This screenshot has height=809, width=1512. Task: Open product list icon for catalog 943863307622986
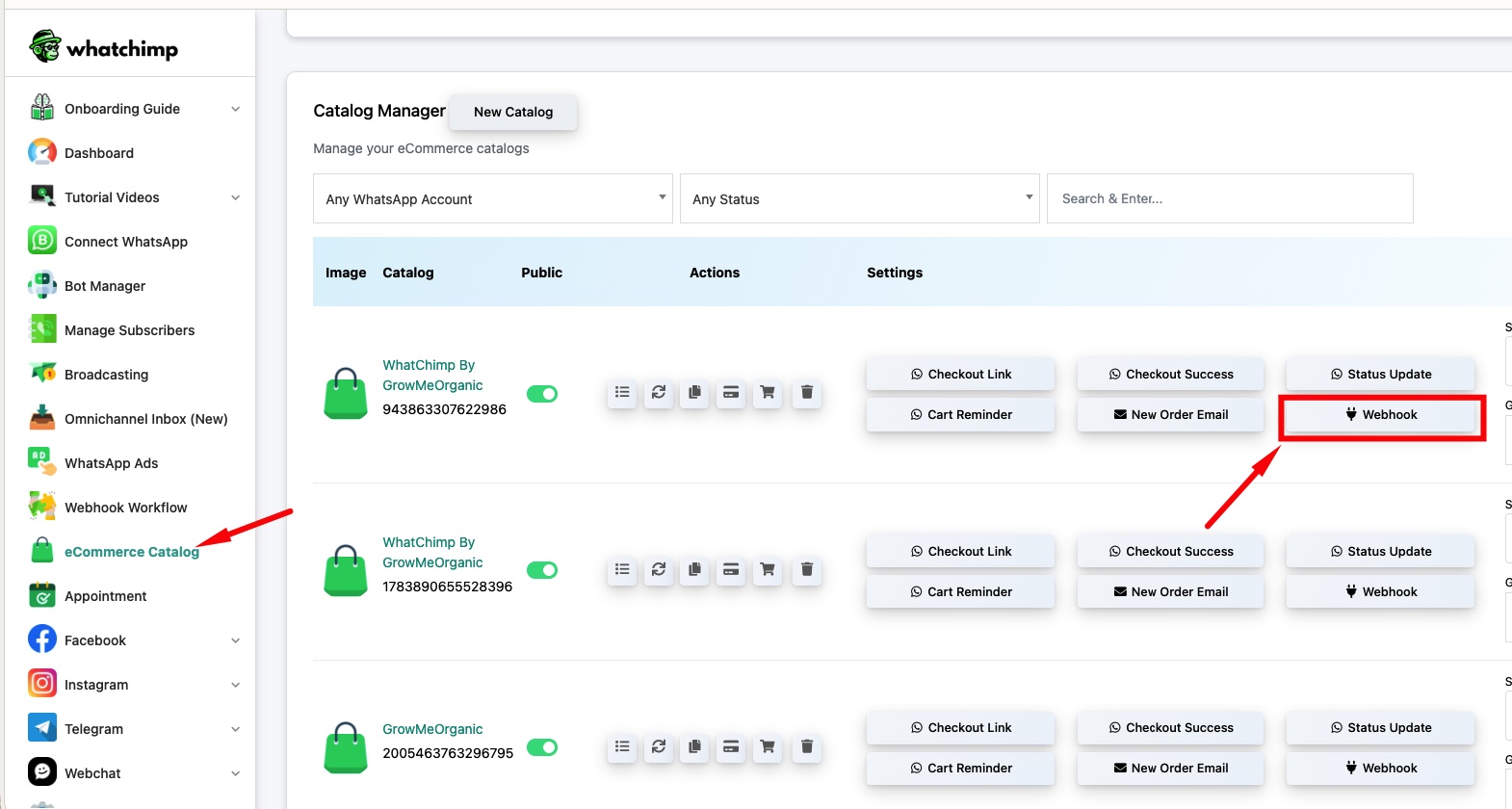(622, 393)
